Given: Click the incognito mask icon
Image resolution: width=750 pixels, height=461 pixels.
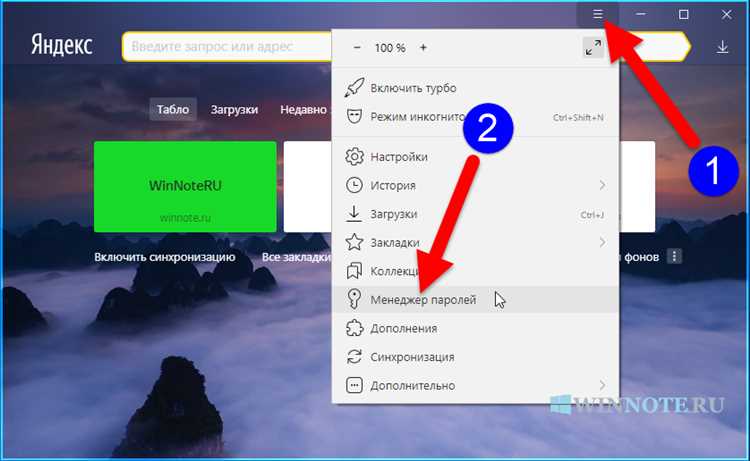Looking at the screenshot, I should 354,116.
